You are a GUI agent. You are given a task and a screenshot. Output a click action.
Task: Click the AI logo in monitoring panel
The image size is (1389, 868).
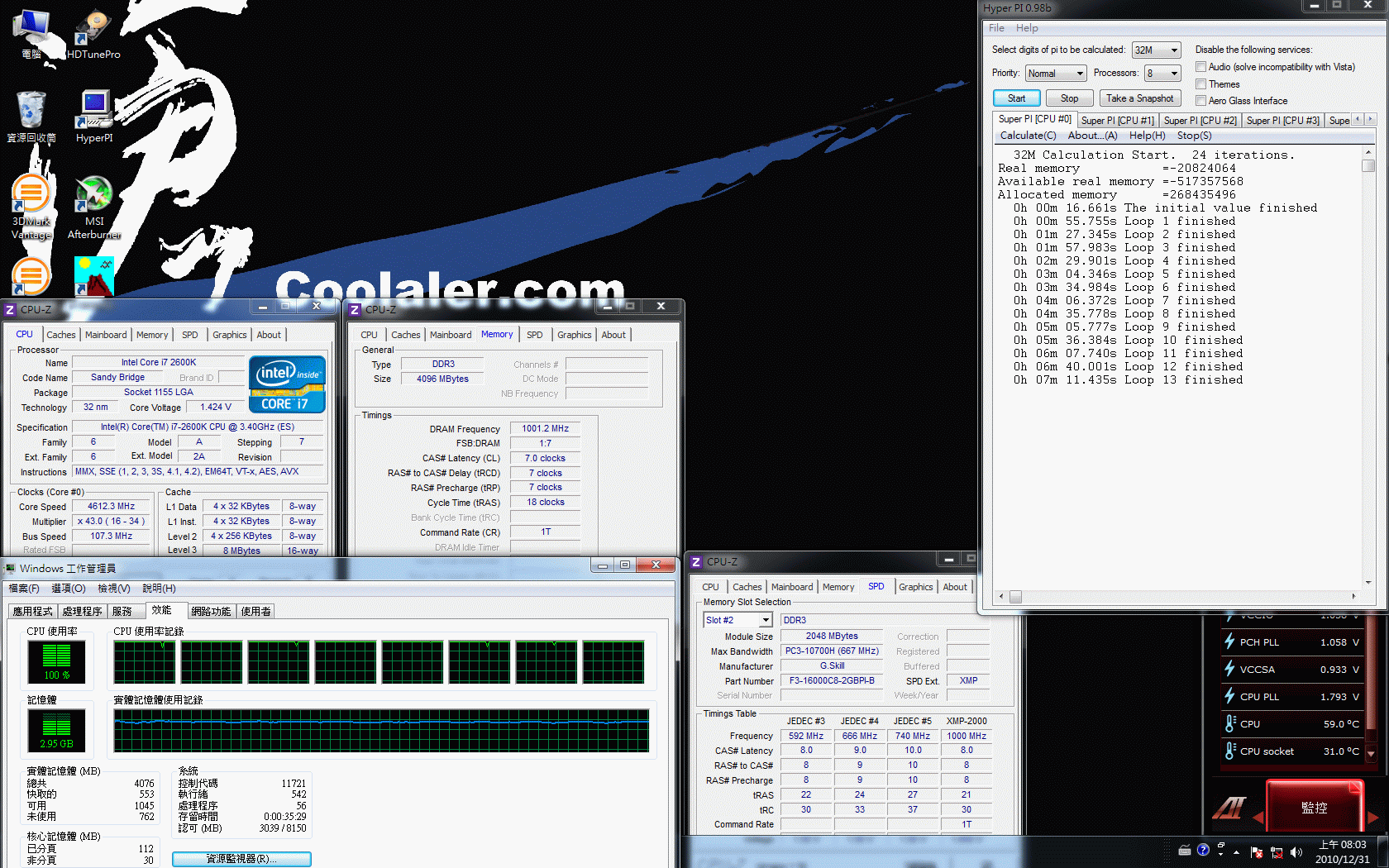pyautogui.click(x=1229, y=808)
